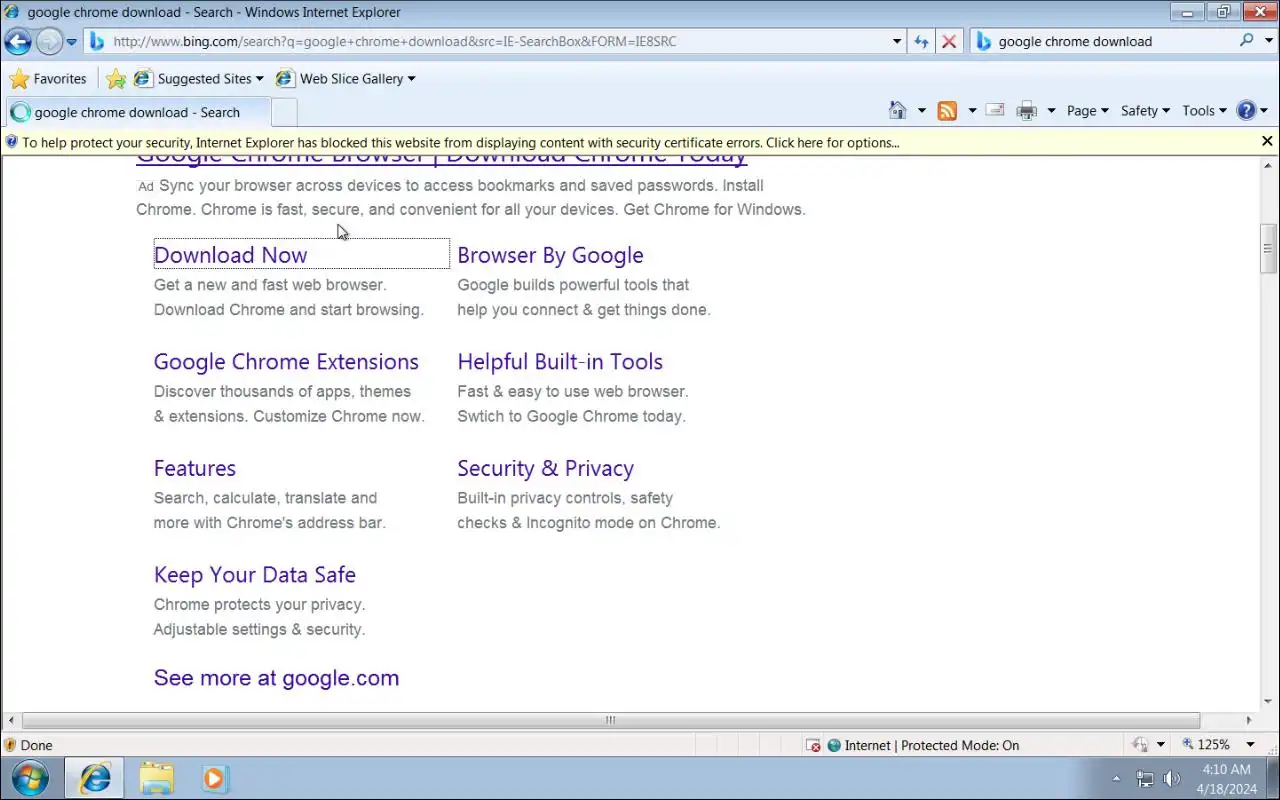Click the blocked content status bar icon
Viewport: 1280px width, 800px height.
(x=814, y=745)
